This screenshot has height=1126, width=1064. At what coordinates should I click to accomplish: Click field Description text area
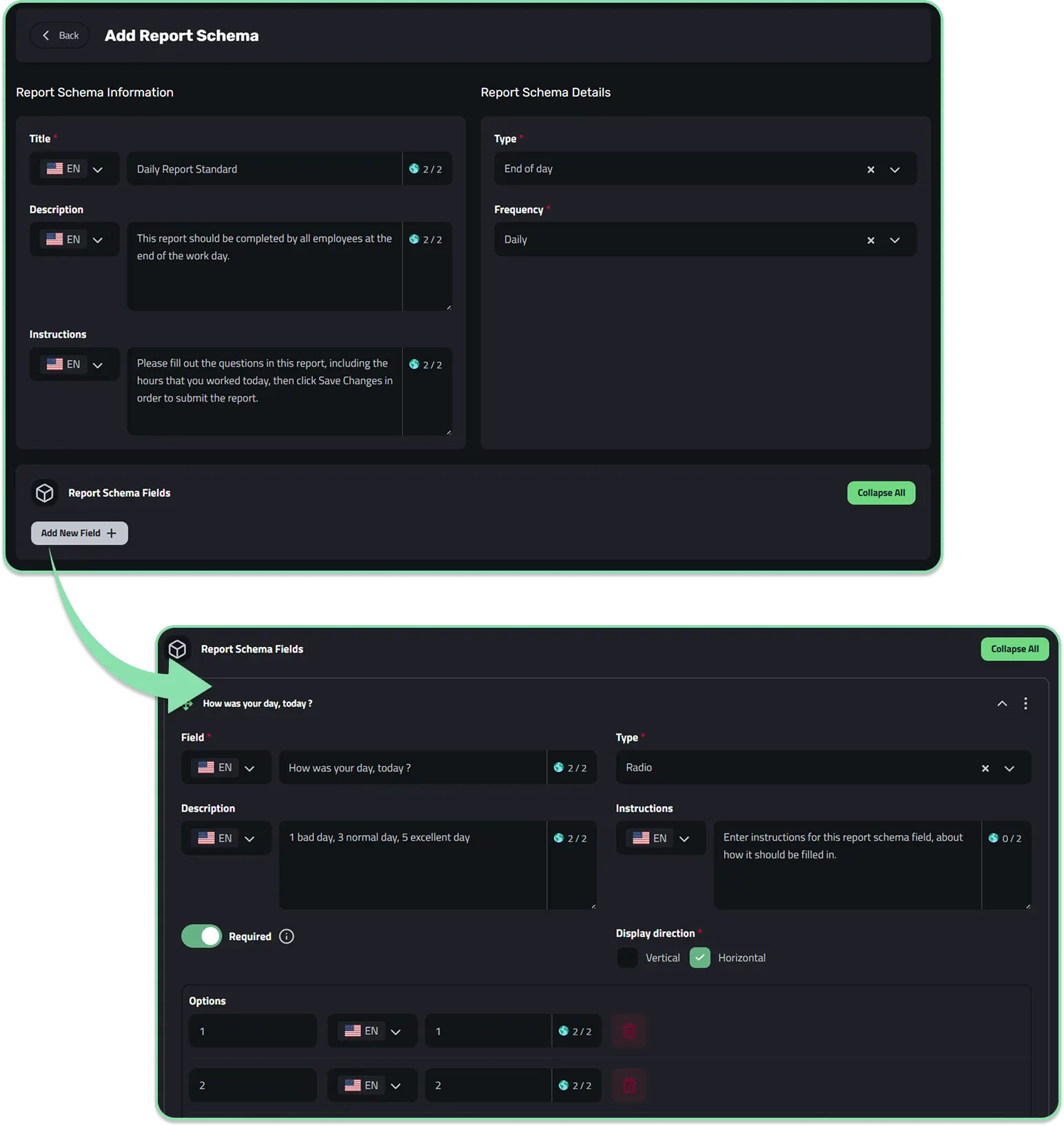(x=412, y=865)
